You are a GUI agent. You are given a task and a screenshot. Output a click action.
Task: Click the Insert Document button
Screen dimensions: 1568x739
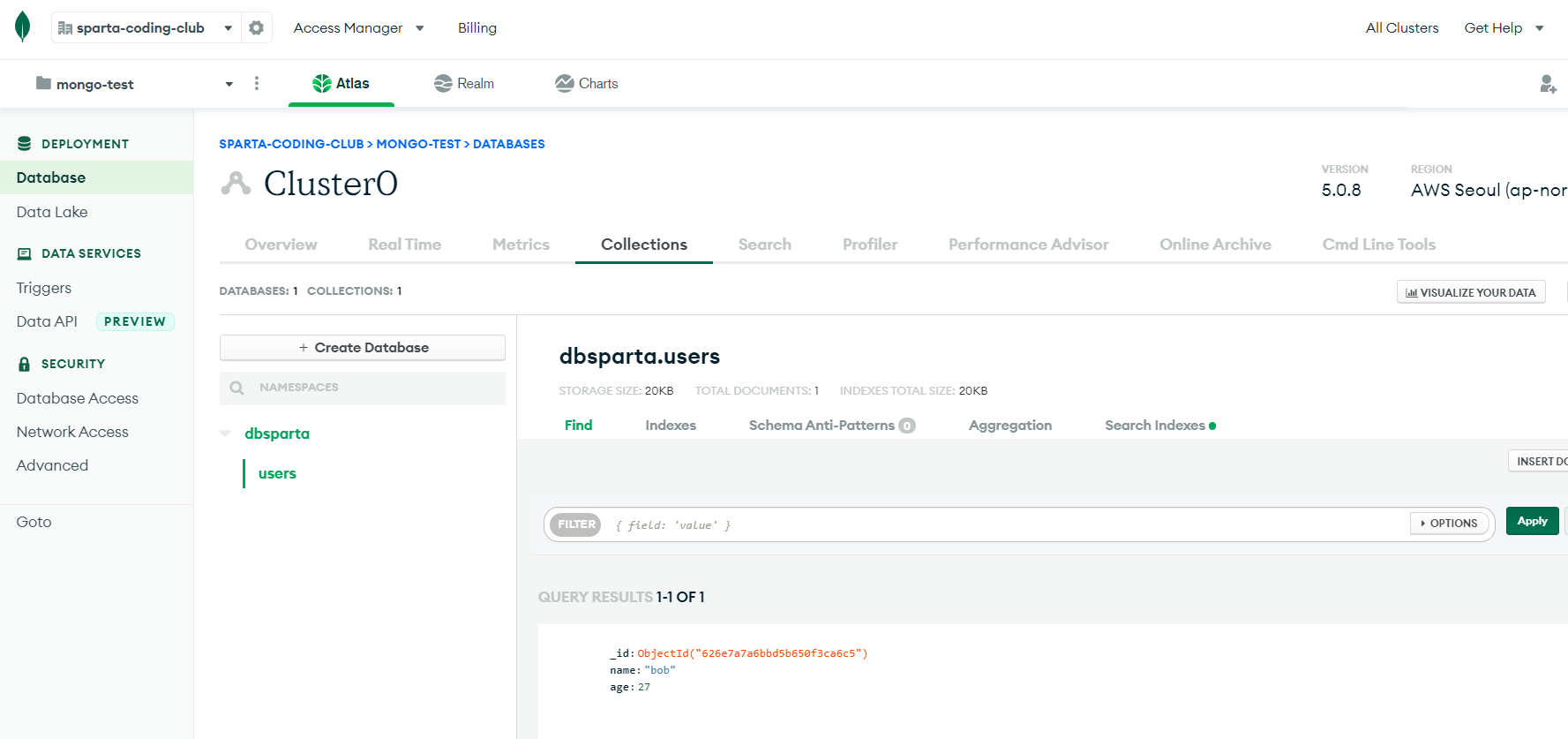click(x=1538, y=462)
